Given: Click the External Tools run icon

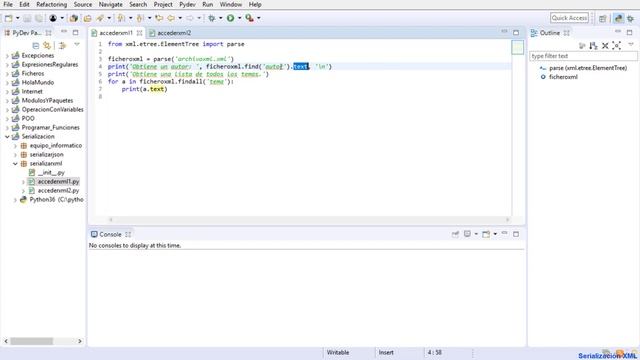Looking at the screenshot, I should click(249, 18).
